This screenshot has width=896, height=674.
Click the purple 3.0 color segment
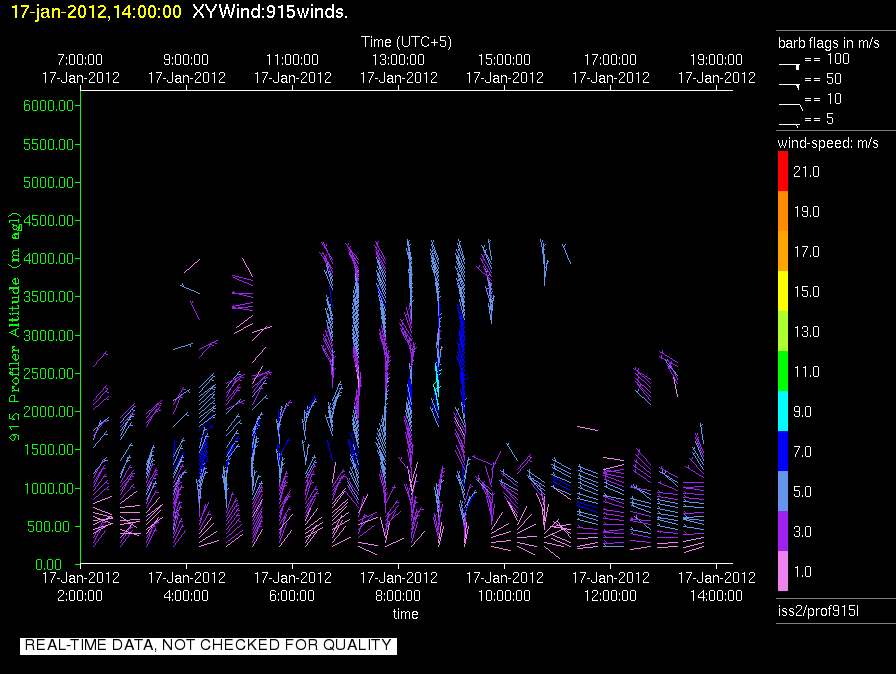tap(783, 531)
